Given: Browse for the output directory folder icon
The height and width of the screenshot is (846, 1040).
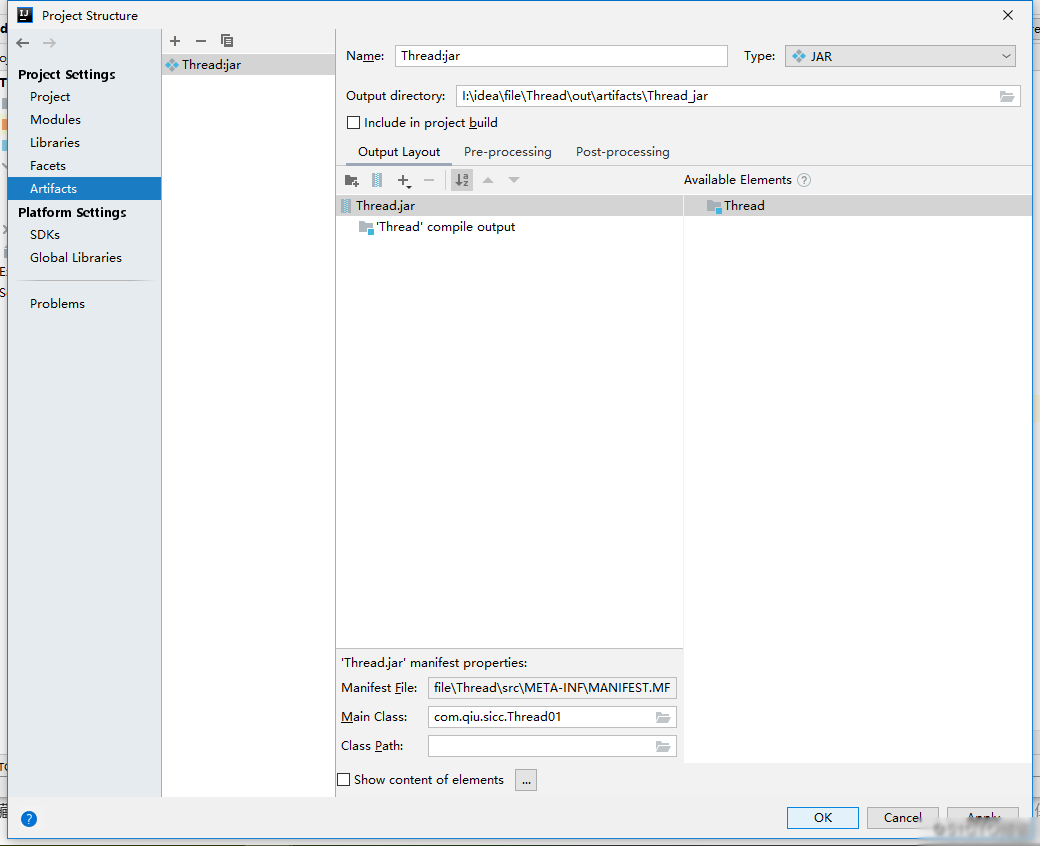Looking at the screenshot, I should point(1007,97).
